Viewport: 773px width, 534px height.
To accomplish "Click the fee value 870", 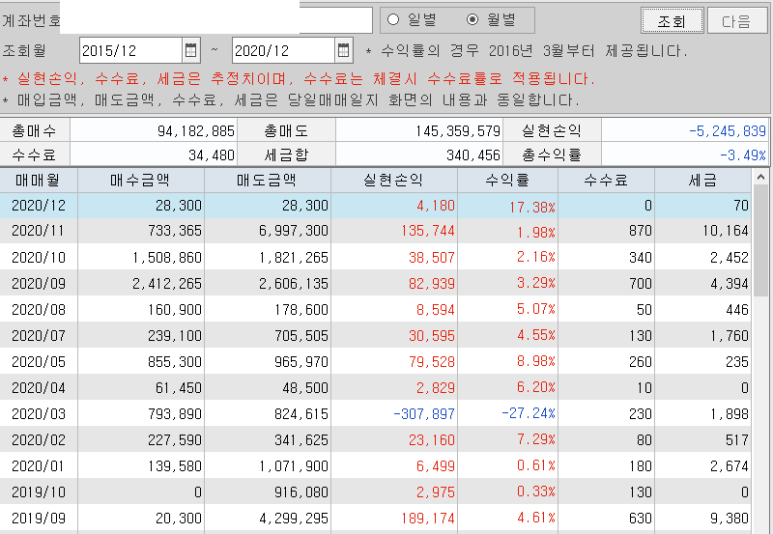I will tap(640, 231).
